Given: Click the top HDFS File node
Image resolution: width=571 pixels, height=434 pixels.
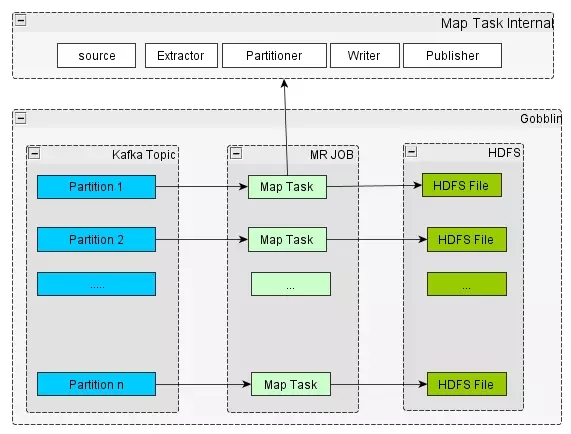Looking at the screenshot, I should (462, 185).
